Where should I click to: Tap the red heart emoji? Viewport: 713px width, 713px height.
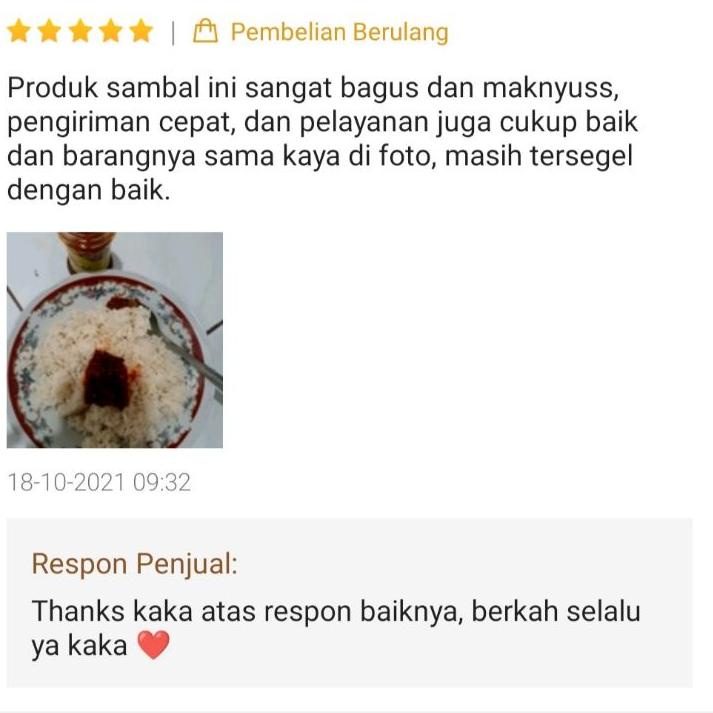pos(154,645)
